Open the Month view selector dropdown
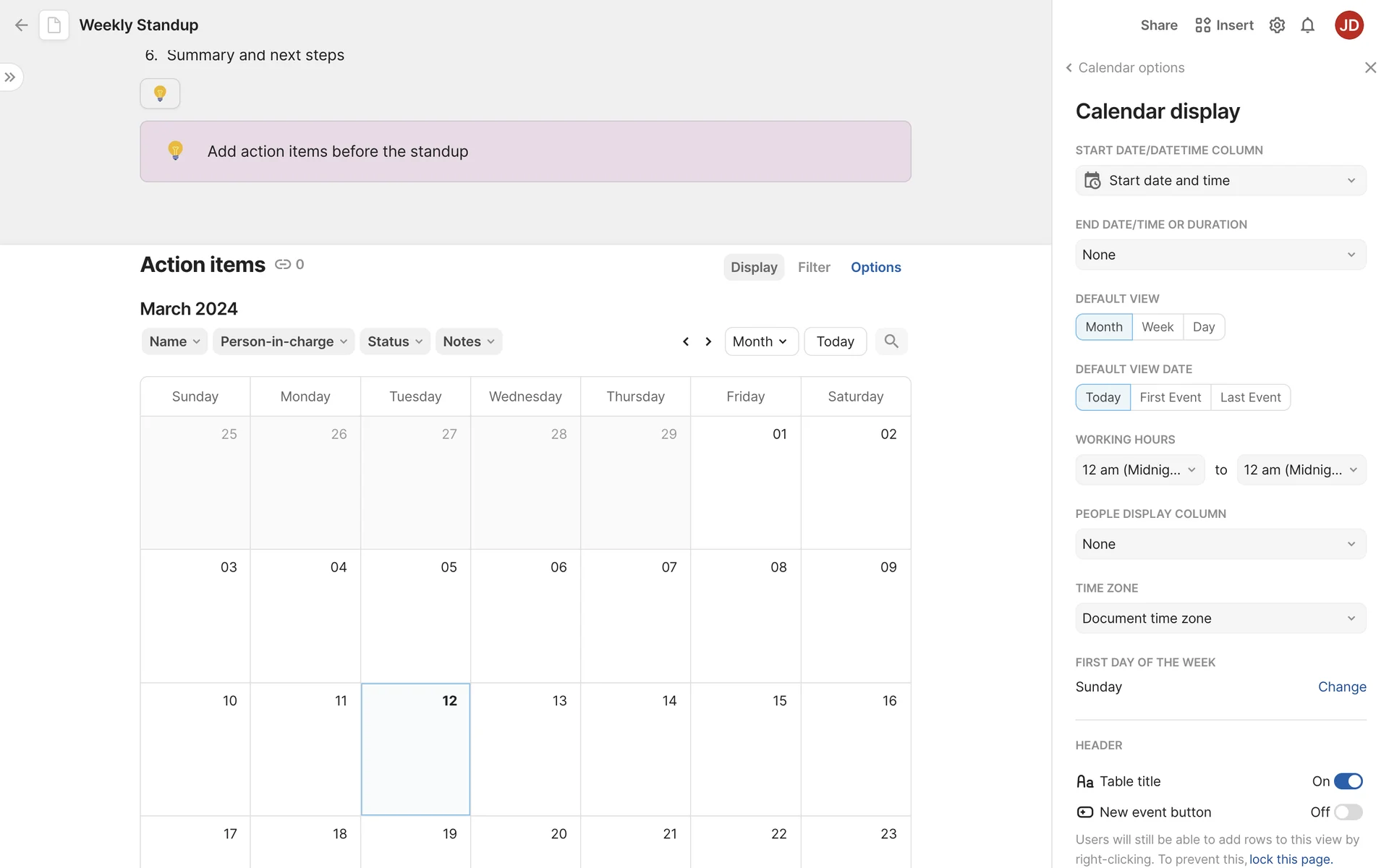Image resolution: width=1389 pixels, height=868 pixels. click(x=761, y=341)
